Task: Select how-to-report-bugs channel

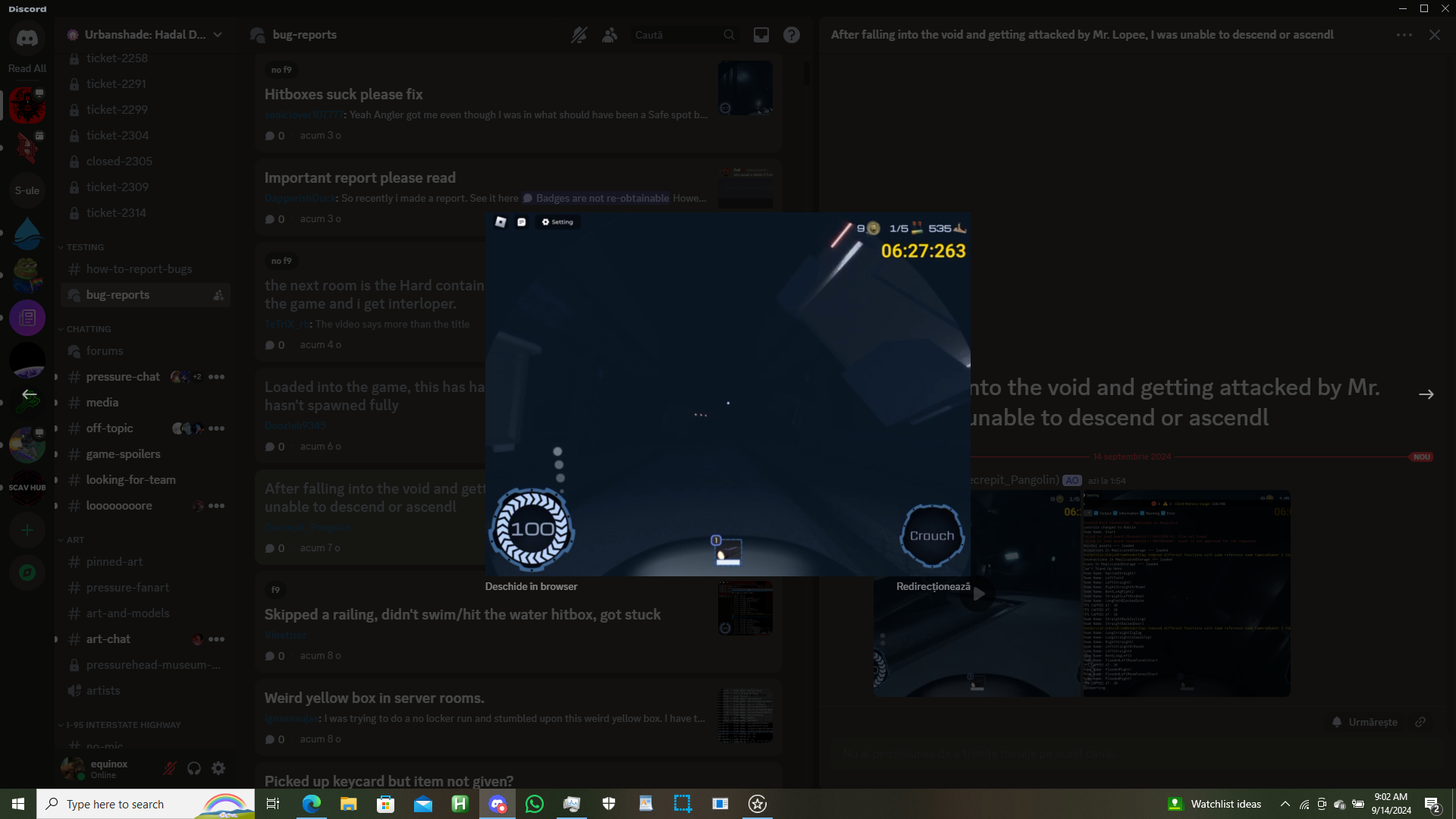Action: click(x=139, y=269)
